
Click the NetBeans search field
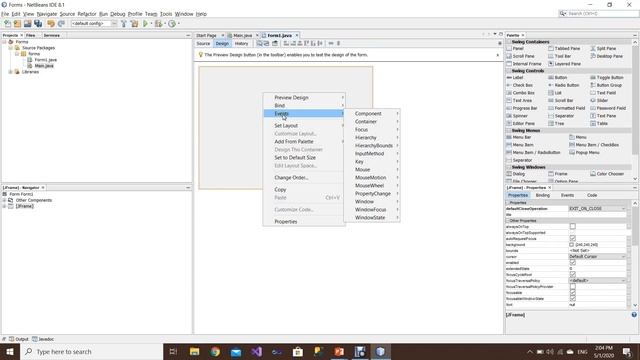click(x=598, y=13)
